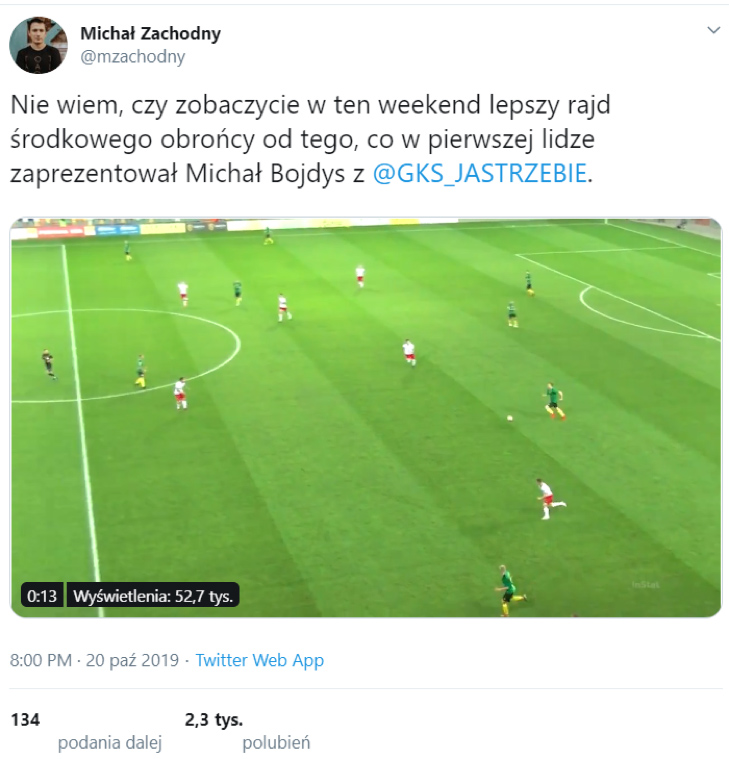Open the polubień list
This screenshot has width=729, height=759.
tap(276, 743)
